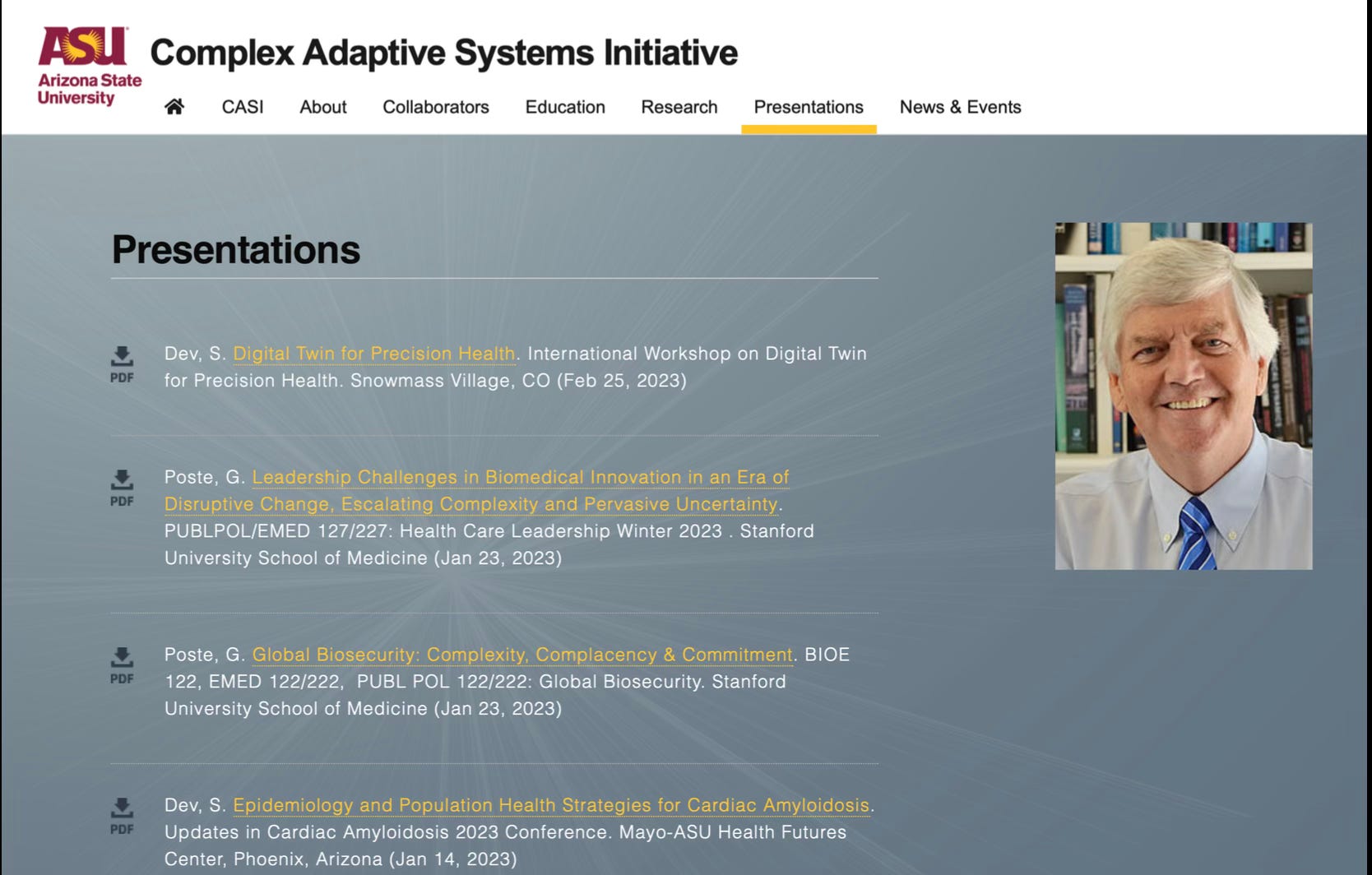Select Education in the navigation bar
Screen dimensions: 1372x875
pyautogui.click(x=565, y=107)
